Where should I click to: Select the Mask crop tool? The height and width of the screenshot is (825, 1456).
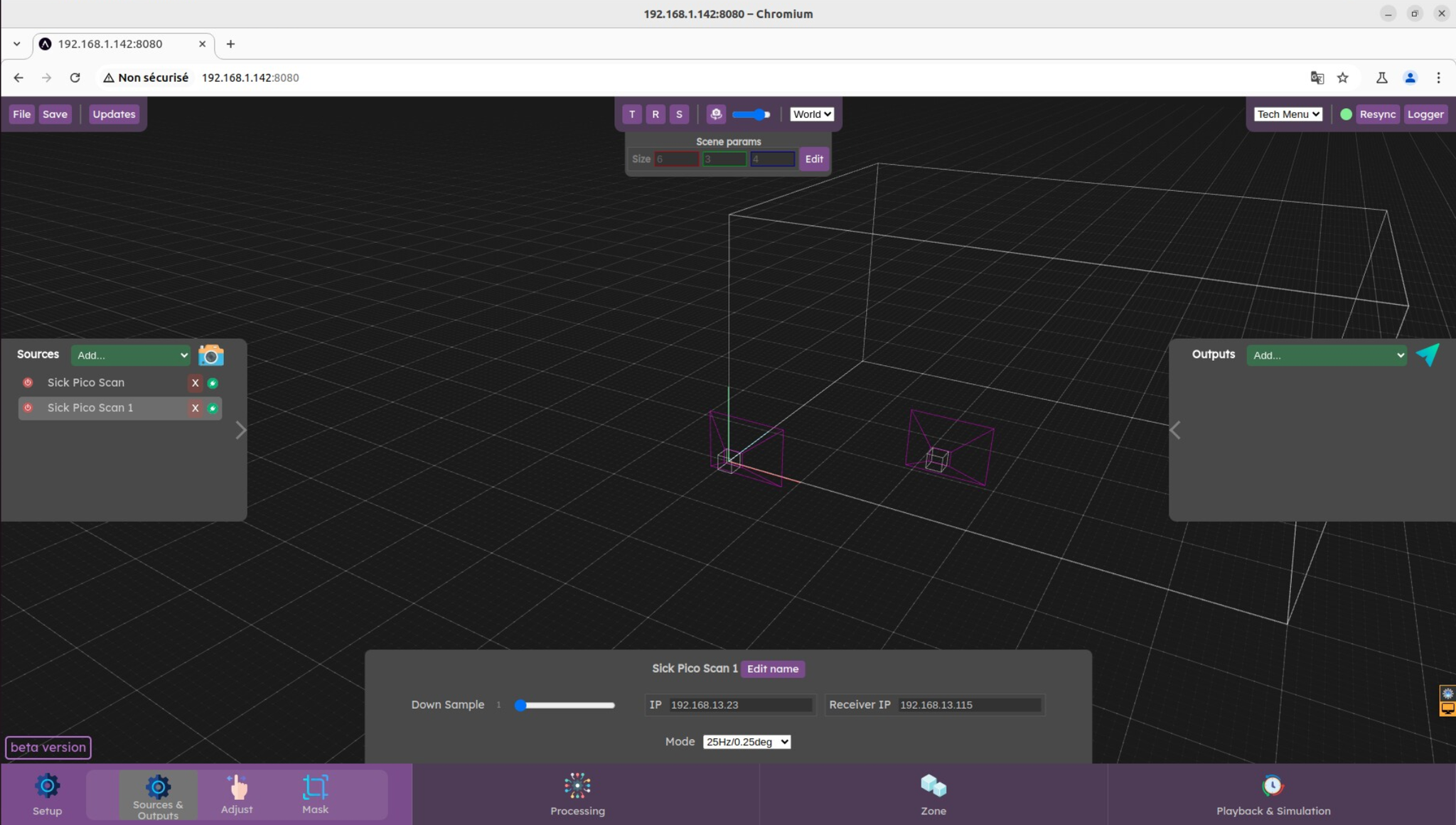[315, 794]
